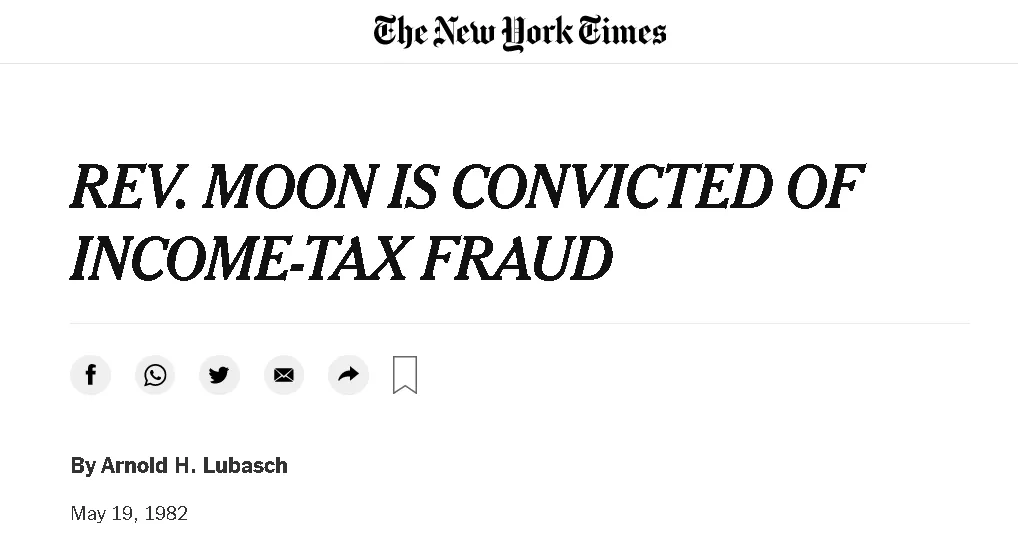Viewport: 1018px width, 548px height.
Task: Click the word "By" in the byline
Action: (83, 465)
